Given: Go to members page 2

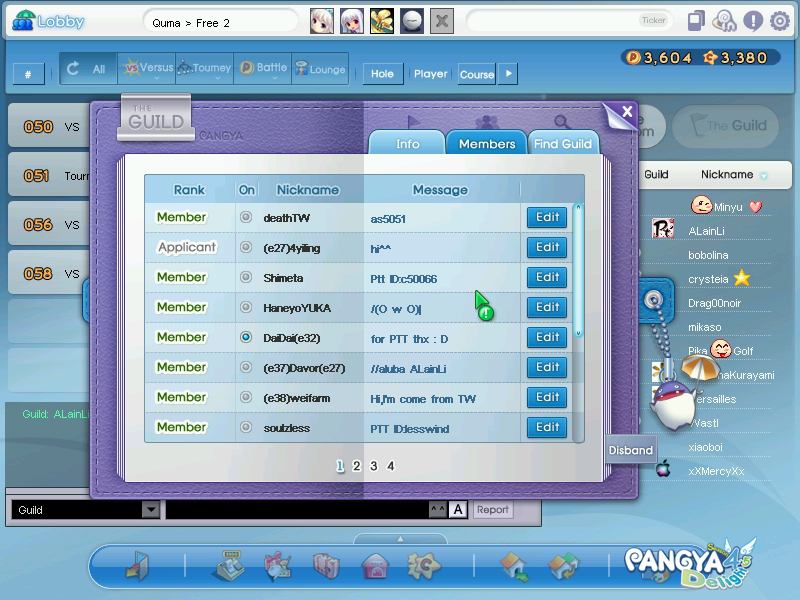Looking at the screenshot, I should coord(357,466).
